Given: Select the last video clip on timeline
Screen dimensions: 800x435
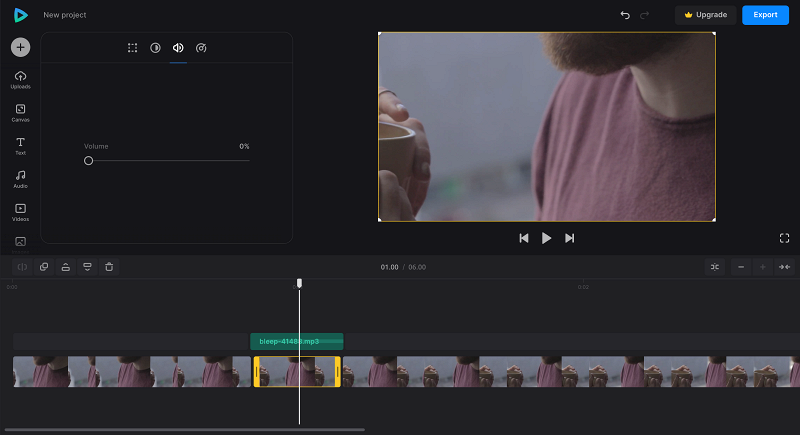Looking at the screenshot, I should click(x=571, y=371).
